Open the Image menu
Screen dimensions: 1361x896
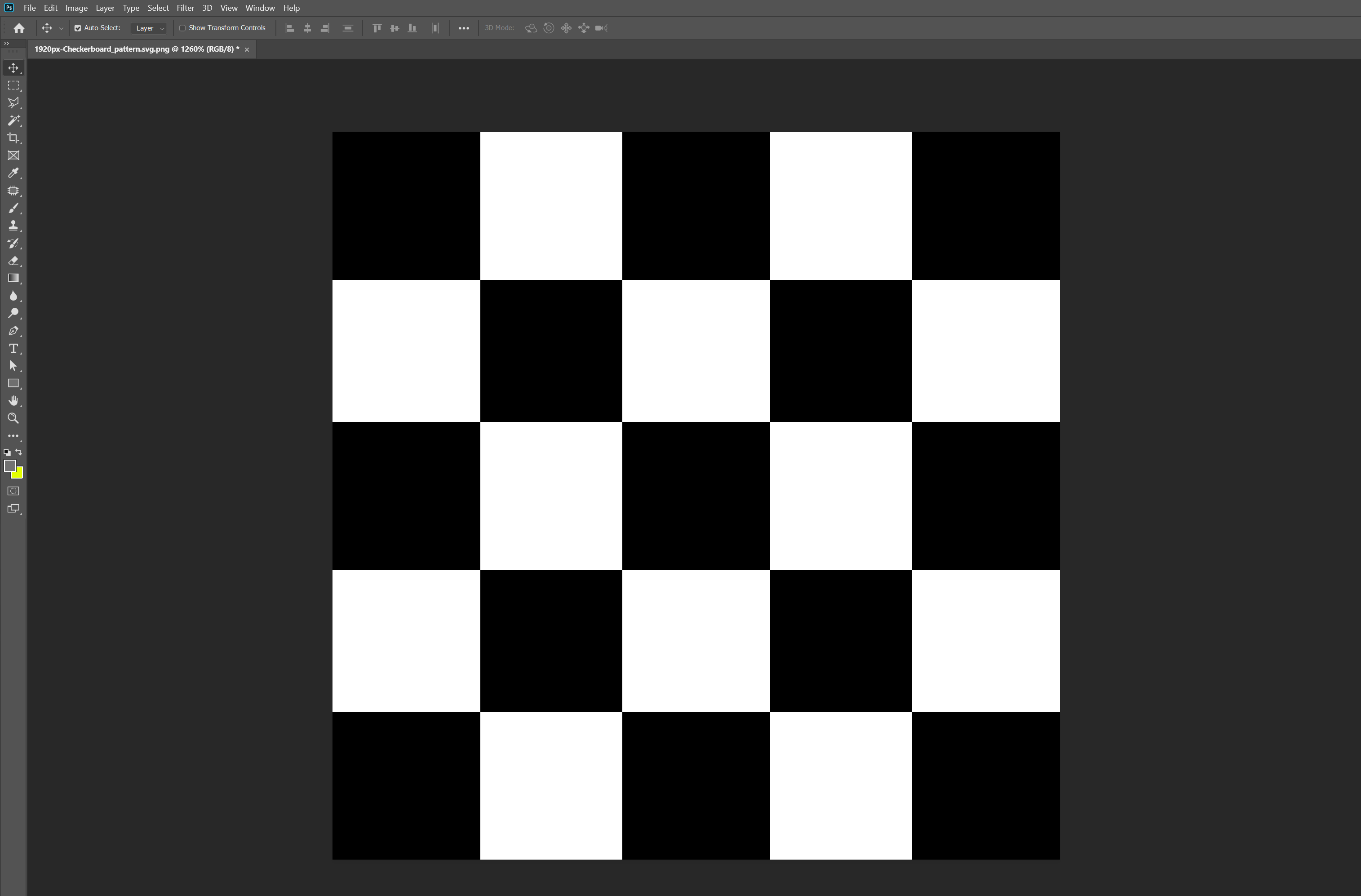pos(76,8)
